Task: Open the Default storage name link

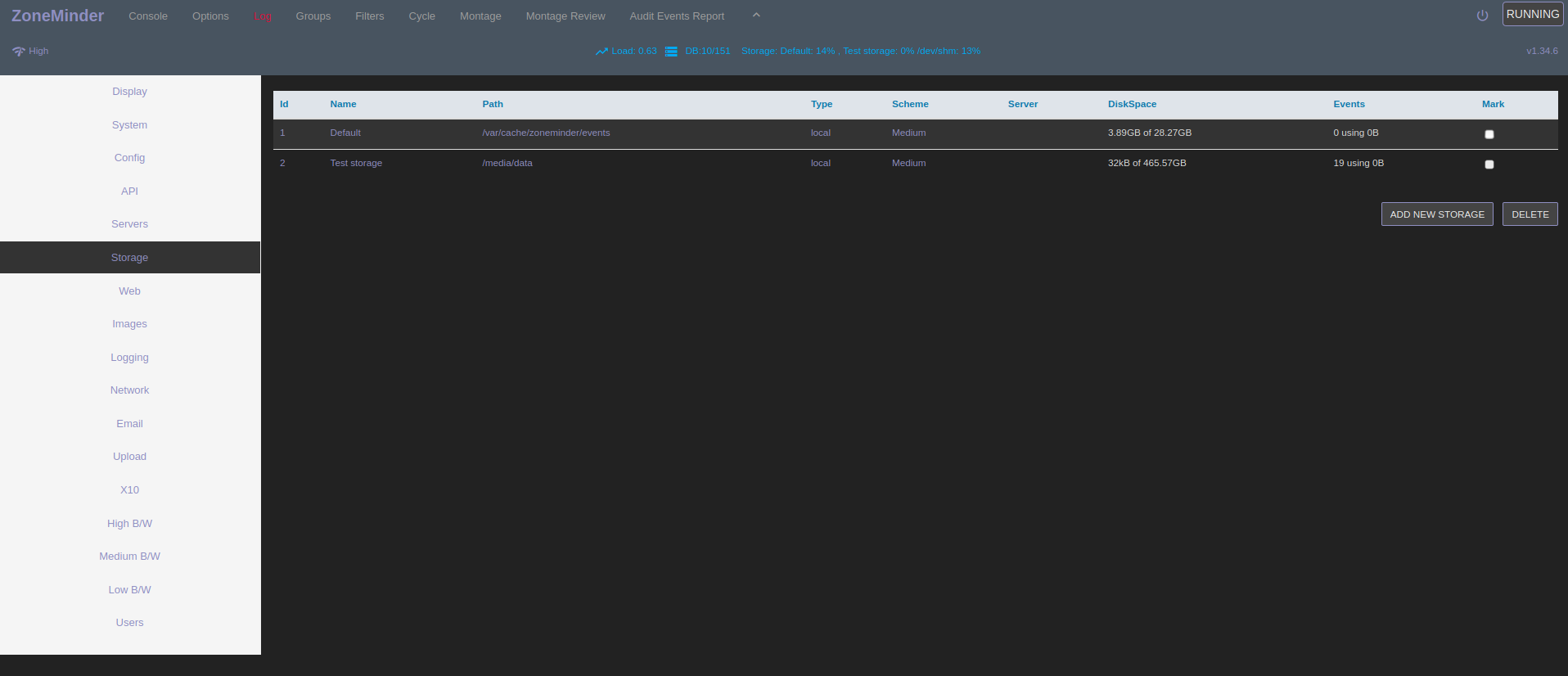Action: pyautogui.click(x=345, y=133)
